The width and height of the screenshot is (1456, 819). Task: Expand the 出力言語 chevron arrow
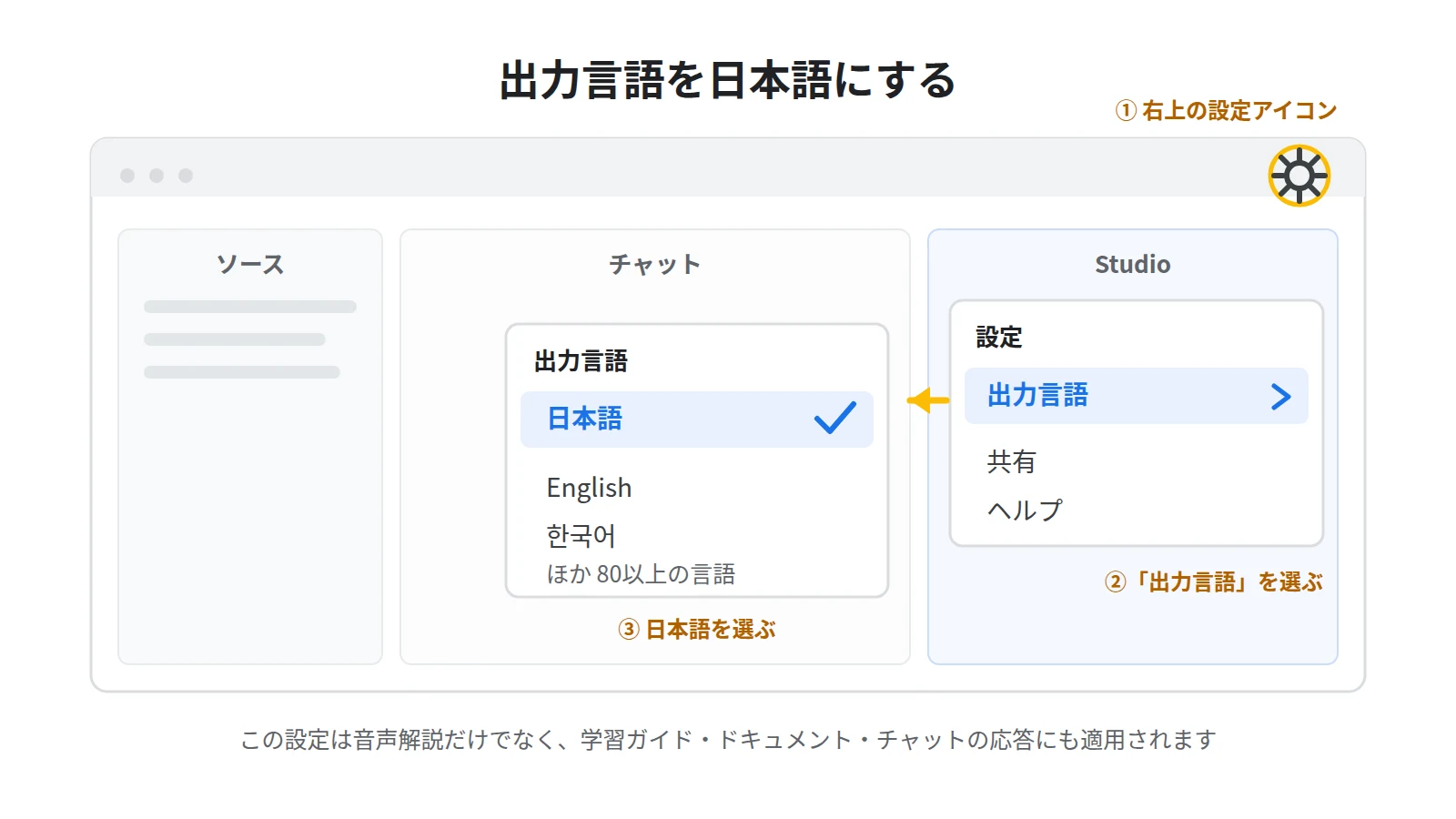click(1280, 396)
